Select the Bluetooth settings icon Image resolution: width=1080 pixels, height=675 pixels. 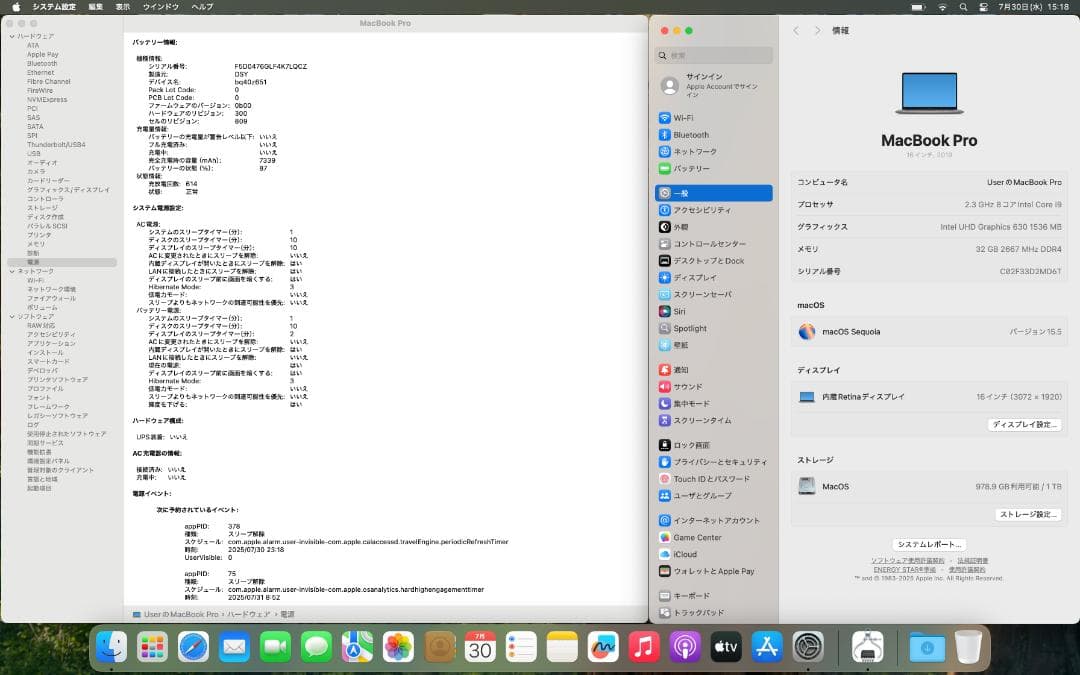tap(690, 135)
